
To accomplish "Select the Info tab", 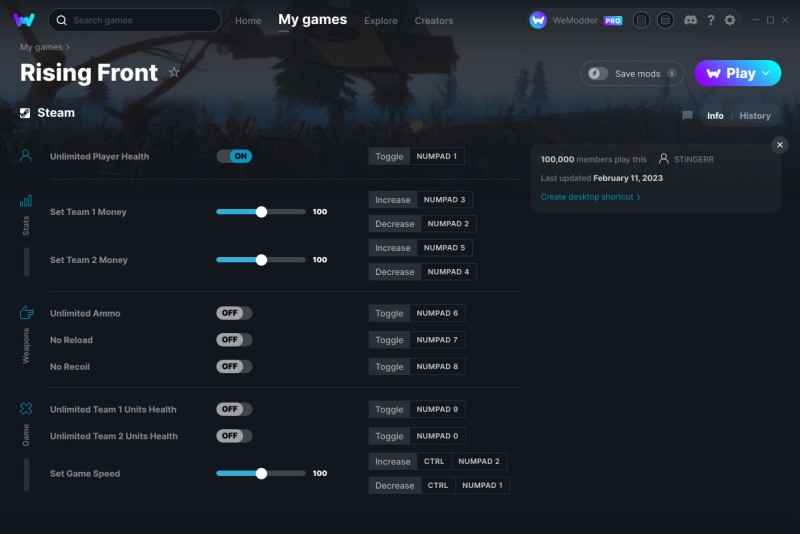I will coord(715,116).
